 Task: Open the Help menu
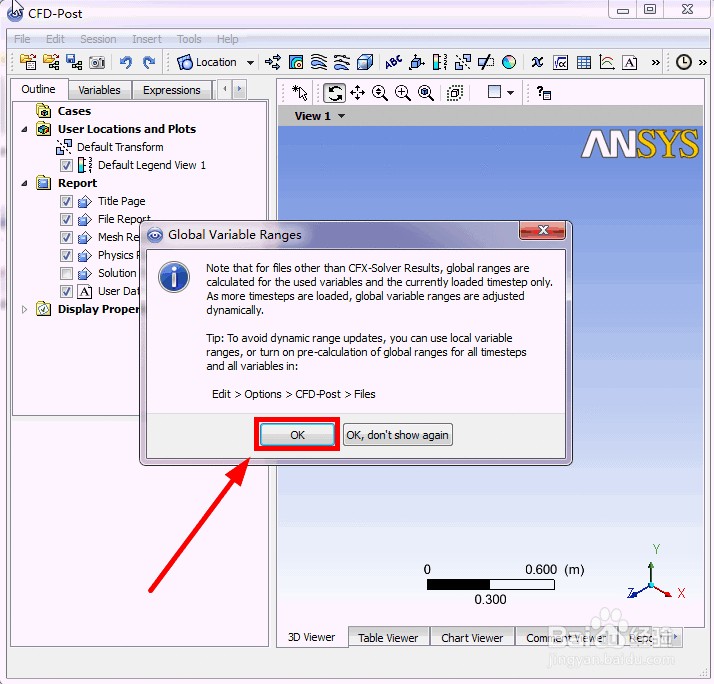pos(227,39)
